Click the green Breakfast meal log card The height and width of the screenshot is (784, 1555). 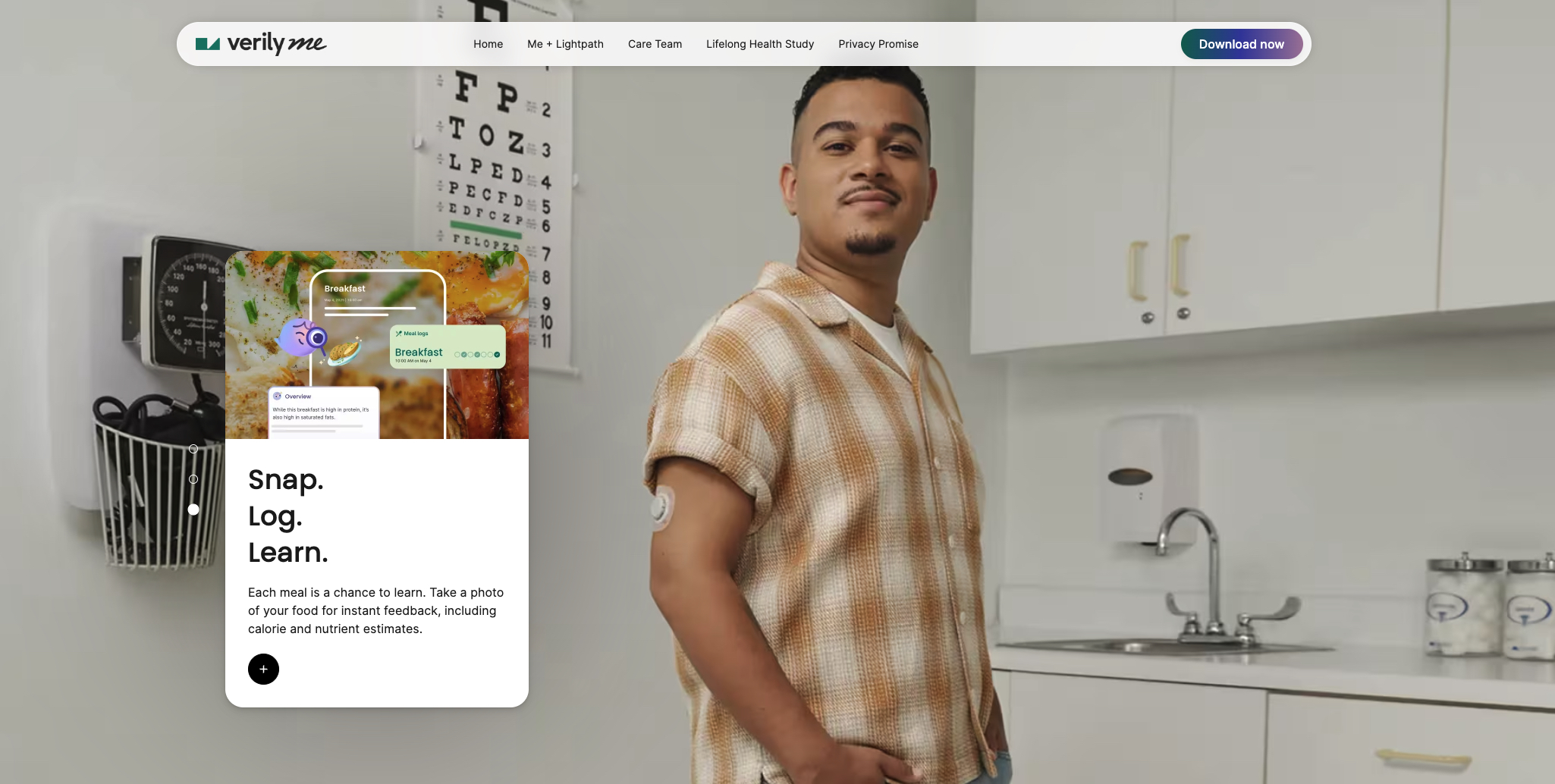[x=448, y=347]
